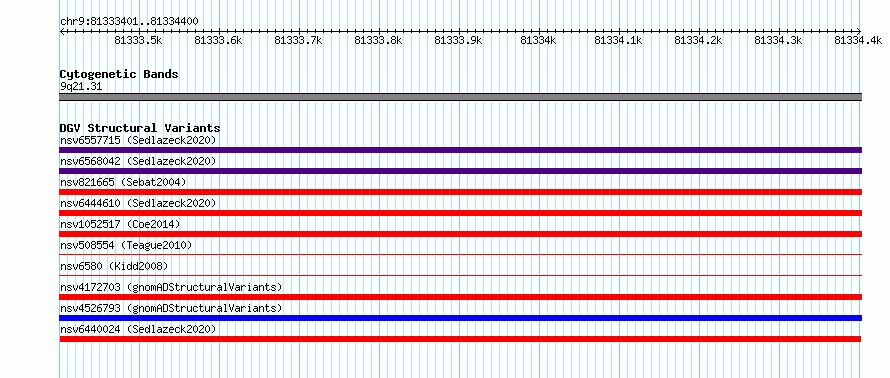Click the thin red line for nsv6580
This screenshot has width=890, height=378.
tap(460, 276)
